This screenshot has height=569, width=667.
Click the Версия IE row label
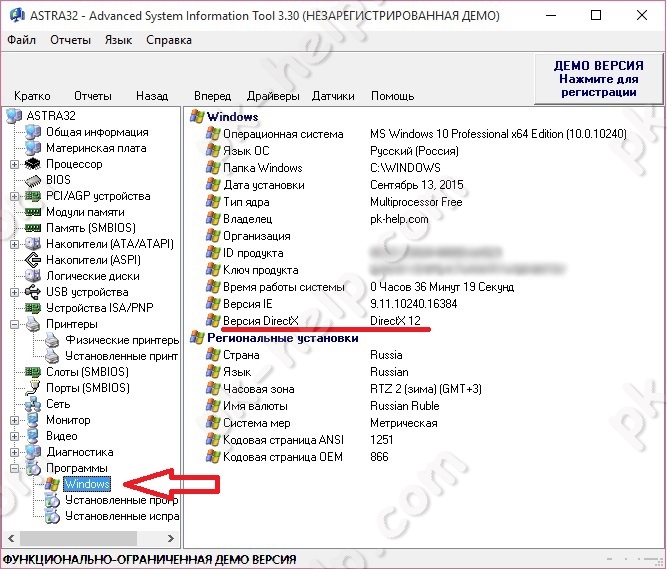click(x=248, y=304)
